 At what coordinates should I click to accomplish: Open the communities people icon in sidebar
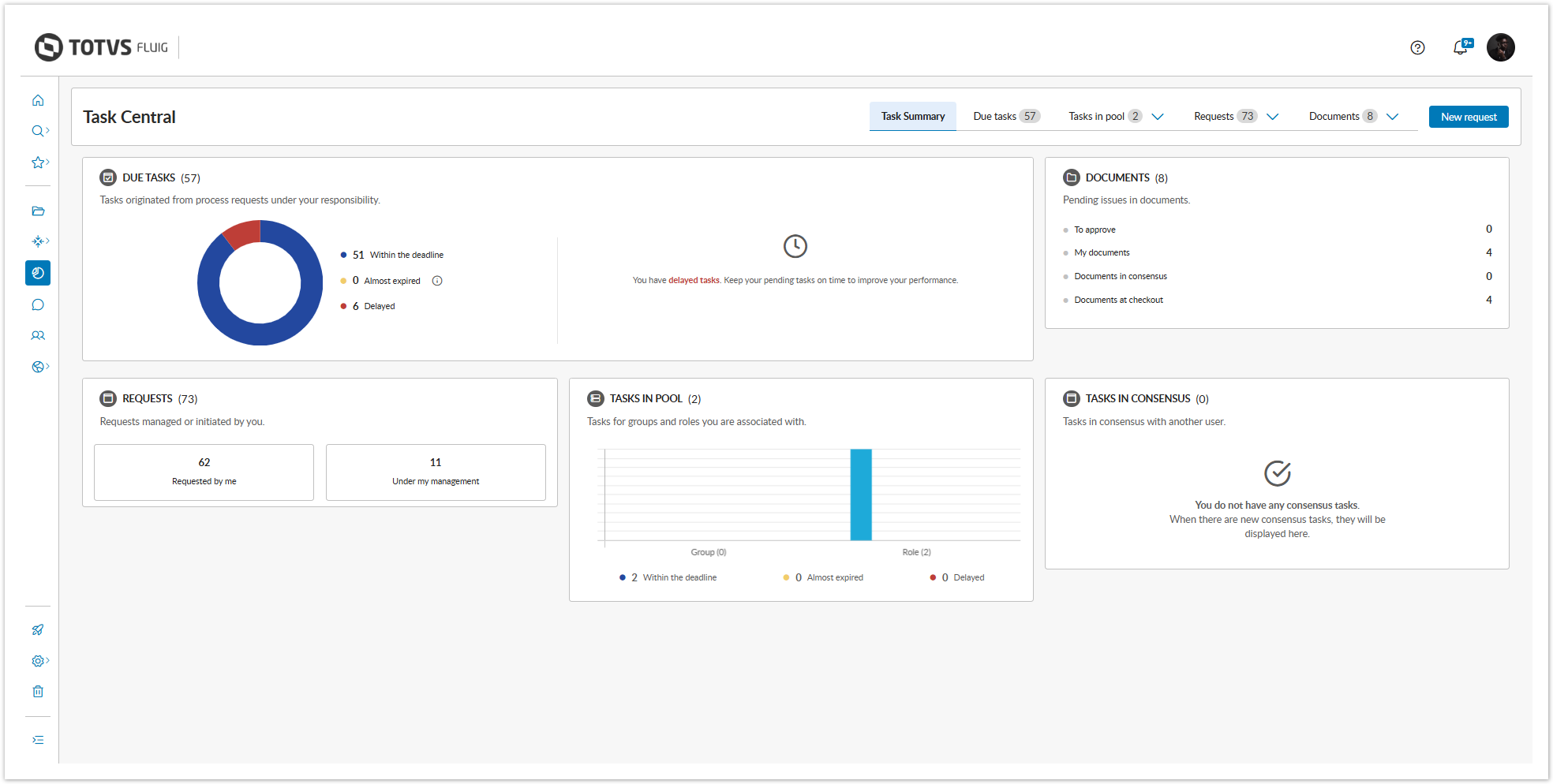(38, 335)
